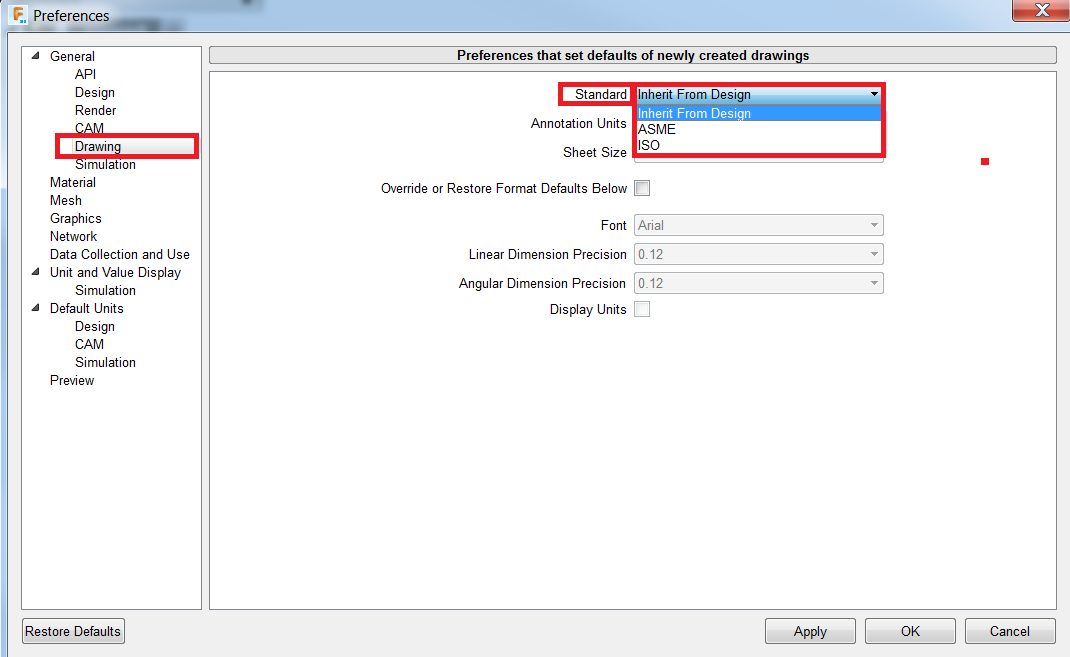Apply the preference changes
The width and height of the screenshot is (1070, 657).
click(x=810, y=631)
